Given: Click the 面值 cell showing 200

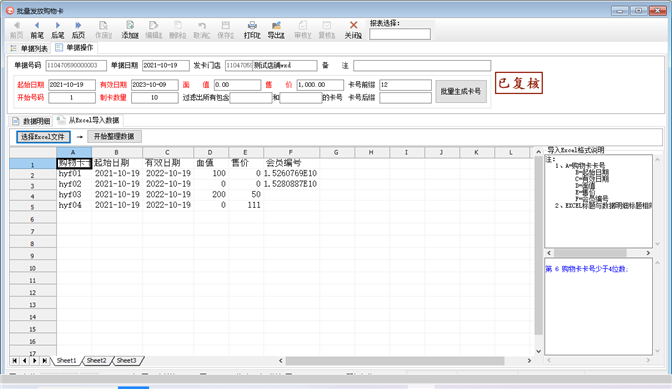Looking at the screenshot, I should click(211, 194).
